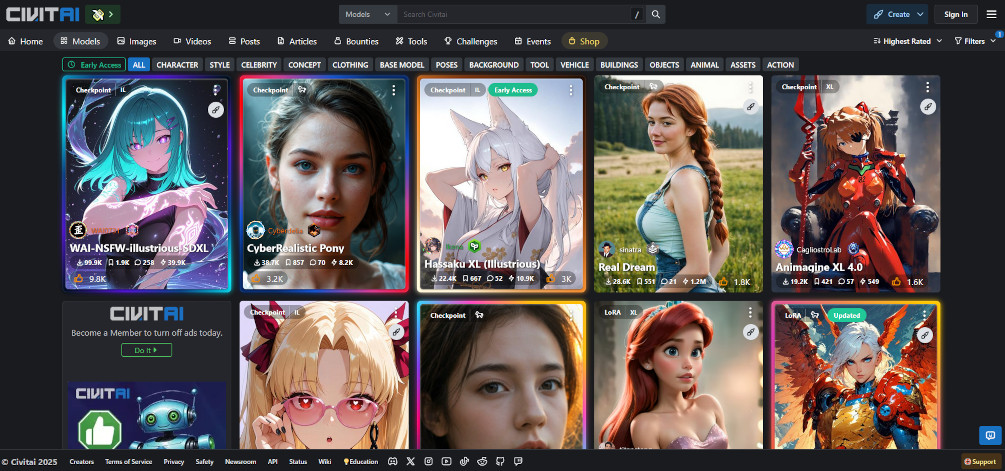Image resolution: width=1005 pixels, height=471 pixels.
Task: Expand the Create button dropdown arrow
Action: [x=920, y=14]
